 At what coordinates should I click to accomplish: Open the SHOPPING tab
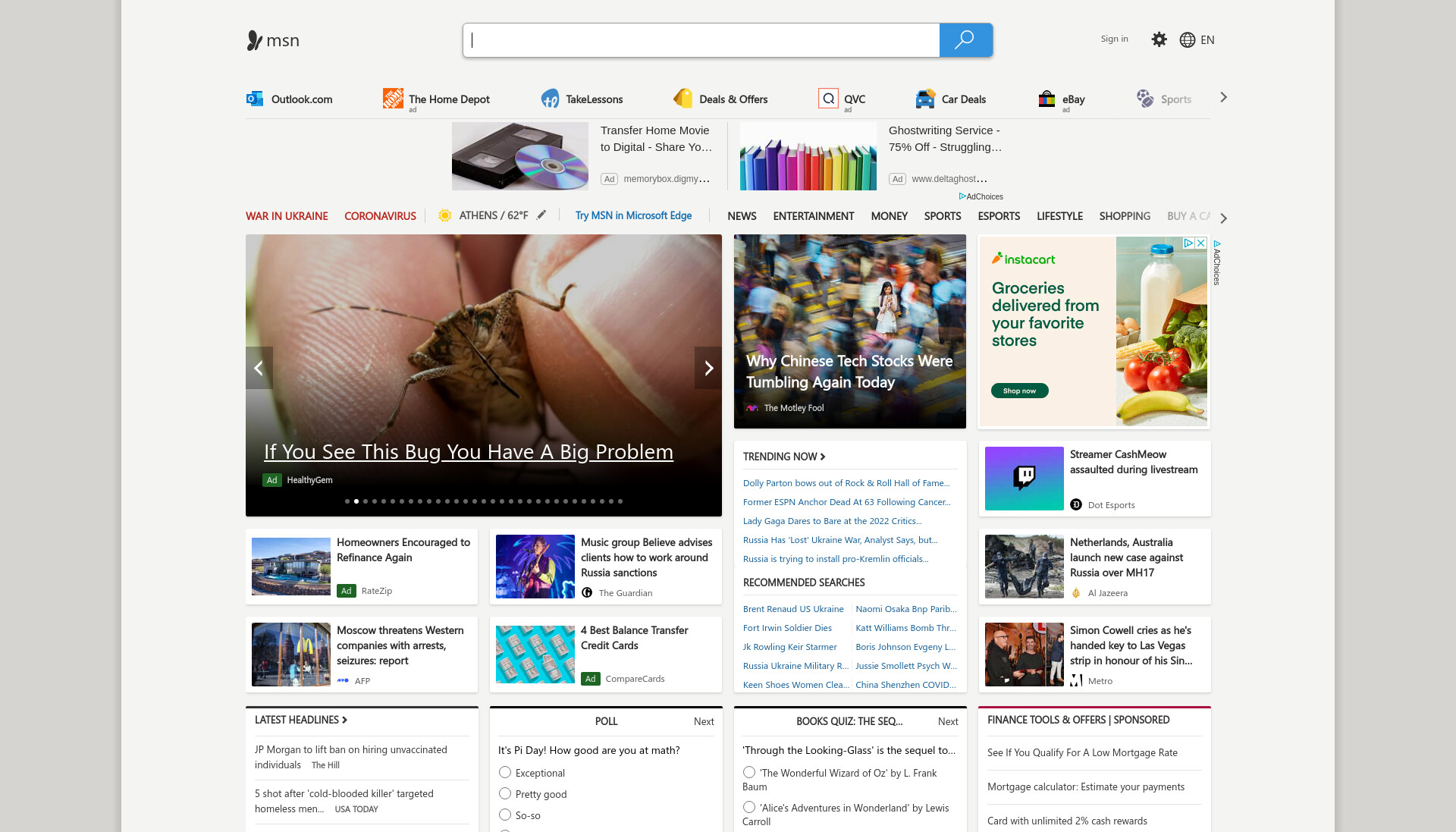1125,216
